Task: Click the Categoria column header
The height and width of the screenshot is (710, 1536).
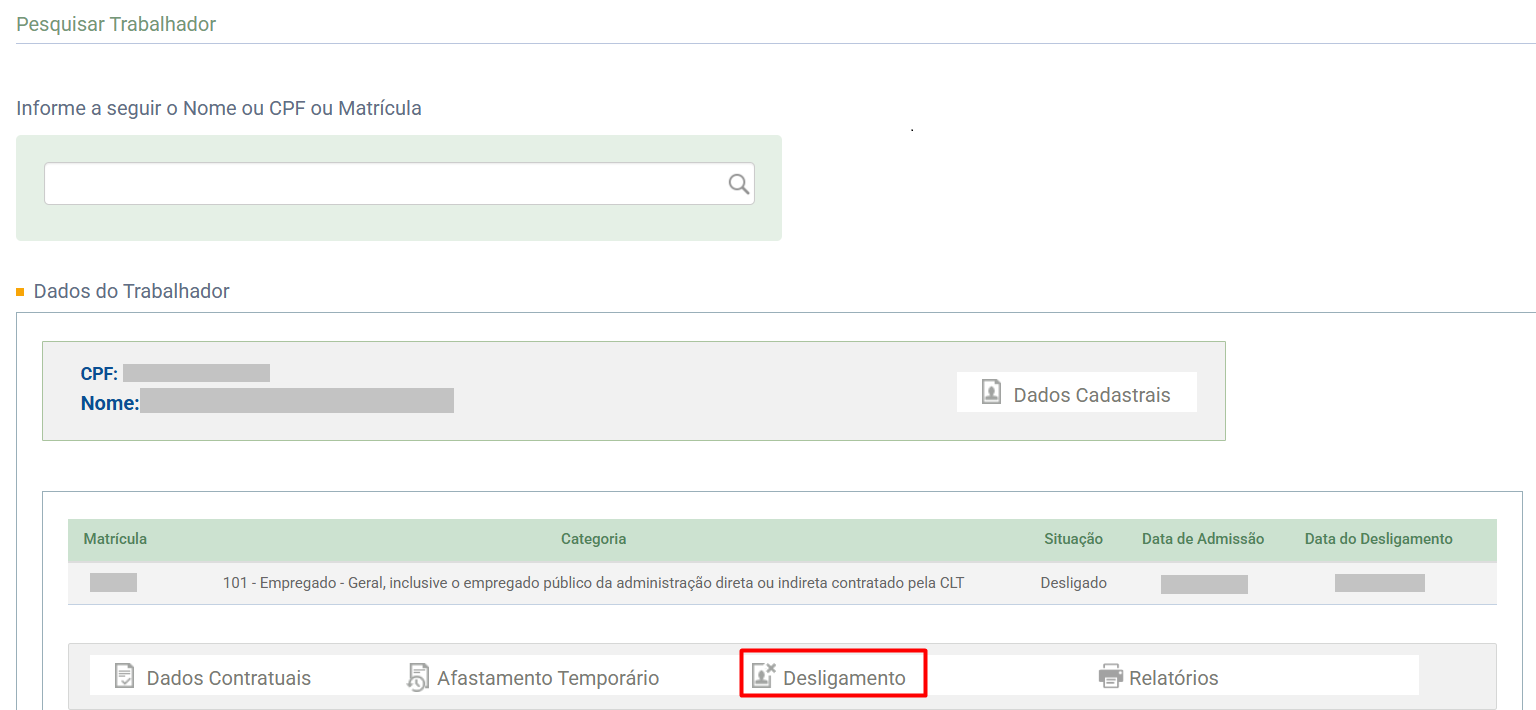Action: click(x=594, y=539)
